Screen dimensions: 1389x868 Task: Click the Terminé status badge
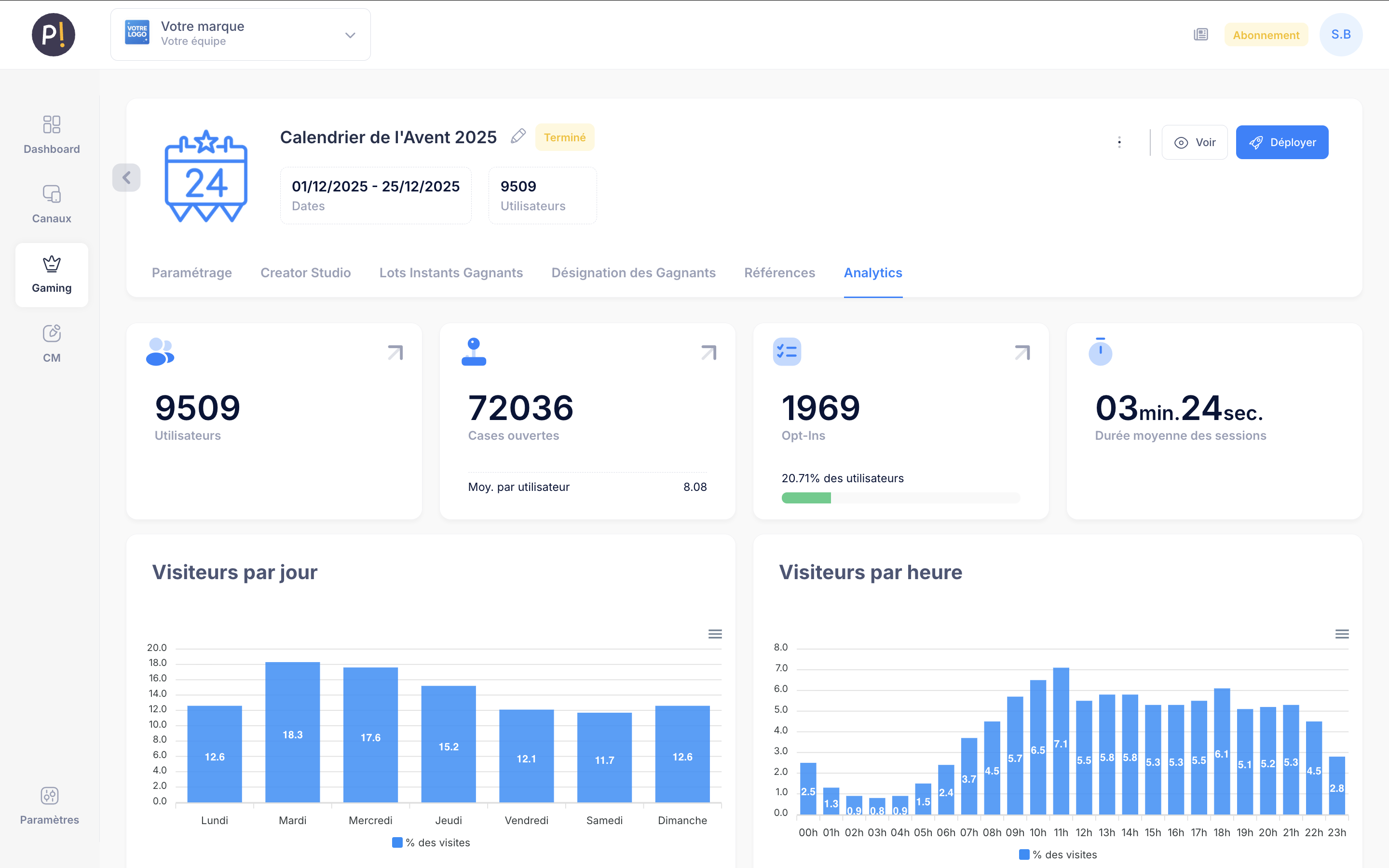pyautogui.click(x=565, y=137)
